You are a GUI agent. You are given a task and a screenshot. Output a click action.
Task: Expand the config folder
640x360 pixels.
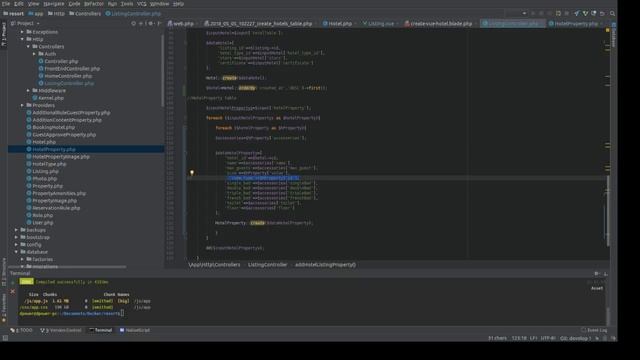point(16,244)
